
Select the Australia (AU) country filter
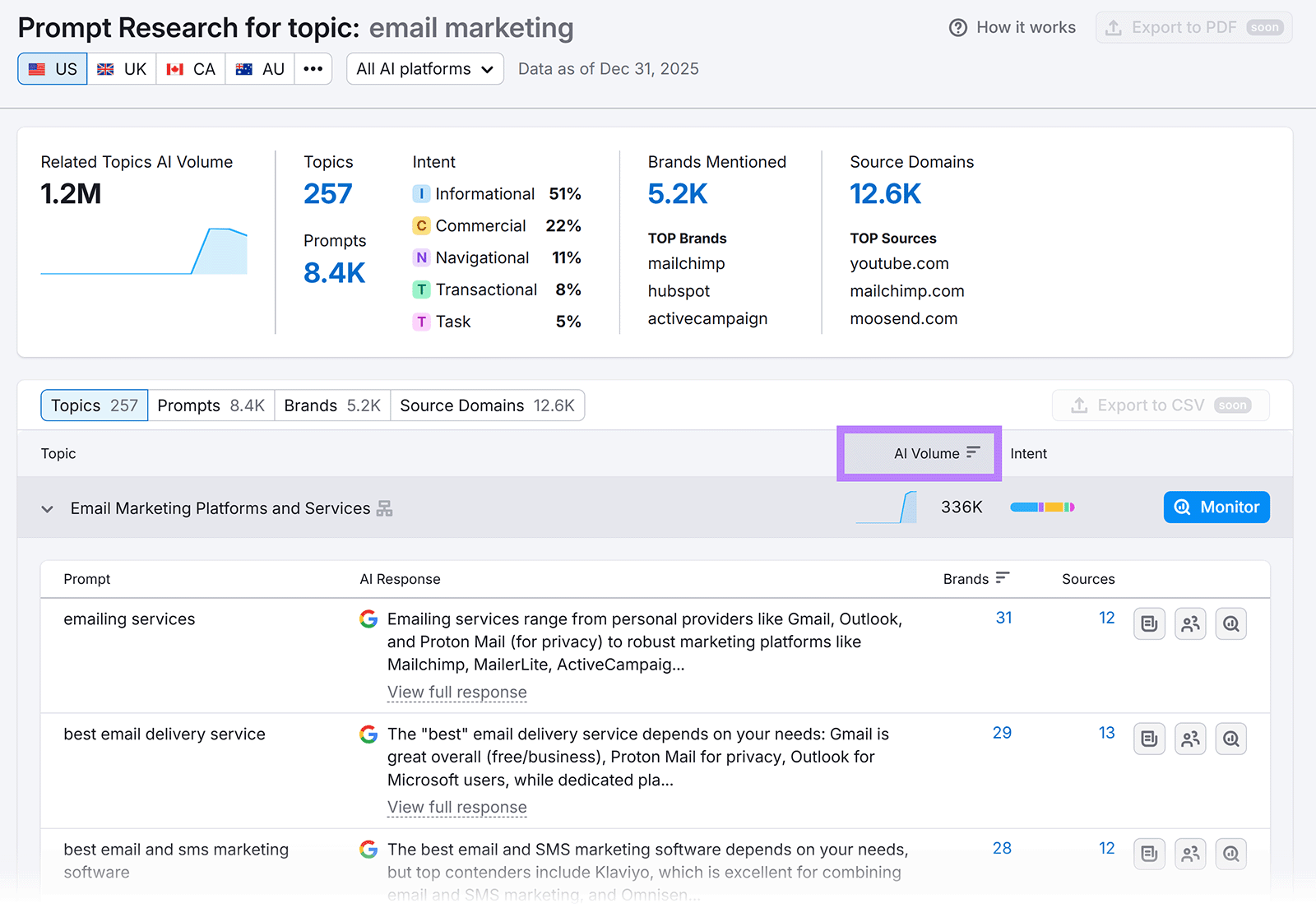click(259, 68)
